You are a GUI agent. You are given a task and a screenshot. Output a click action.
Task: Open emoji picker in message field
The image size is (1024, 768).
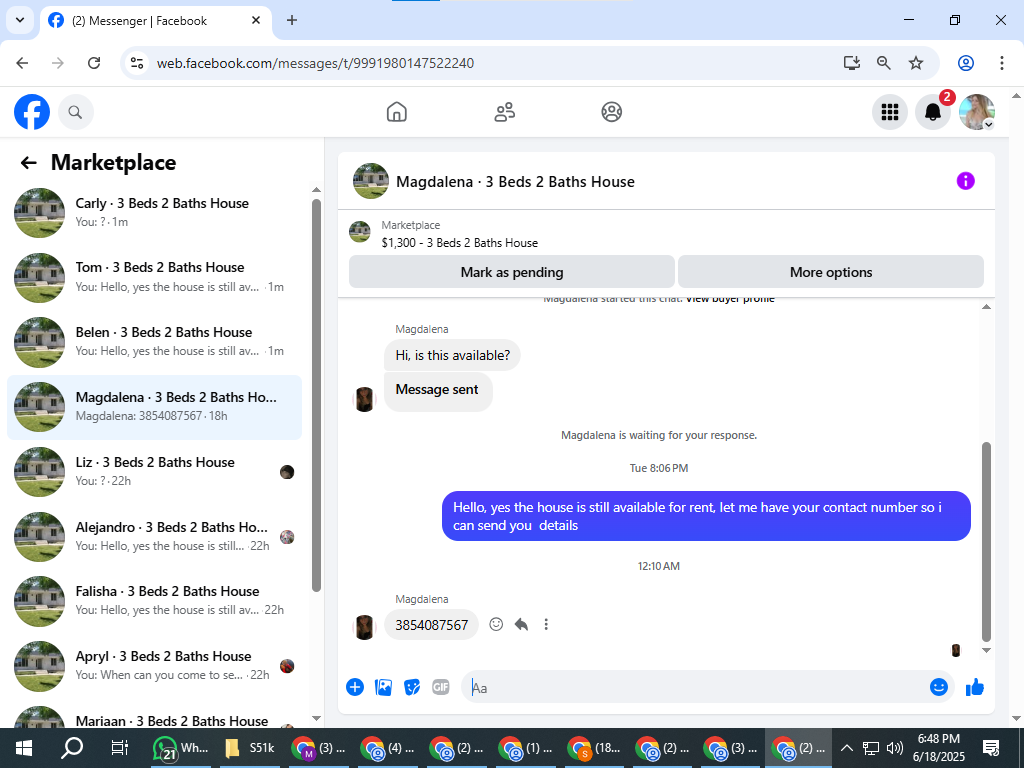click(938, 687)
